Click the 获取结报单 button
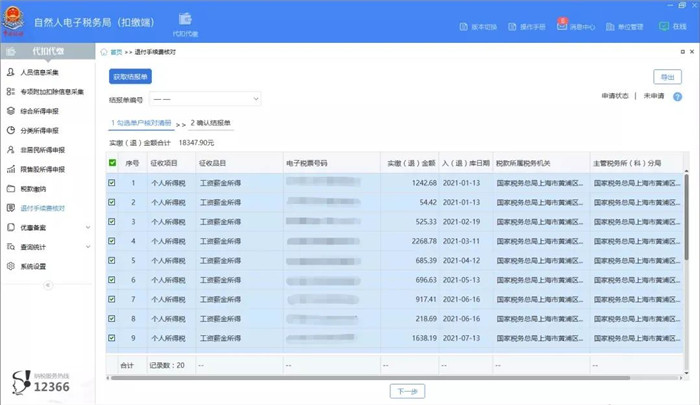The height and width of the screenshot is (405, 700). click(x=130, y=76)
